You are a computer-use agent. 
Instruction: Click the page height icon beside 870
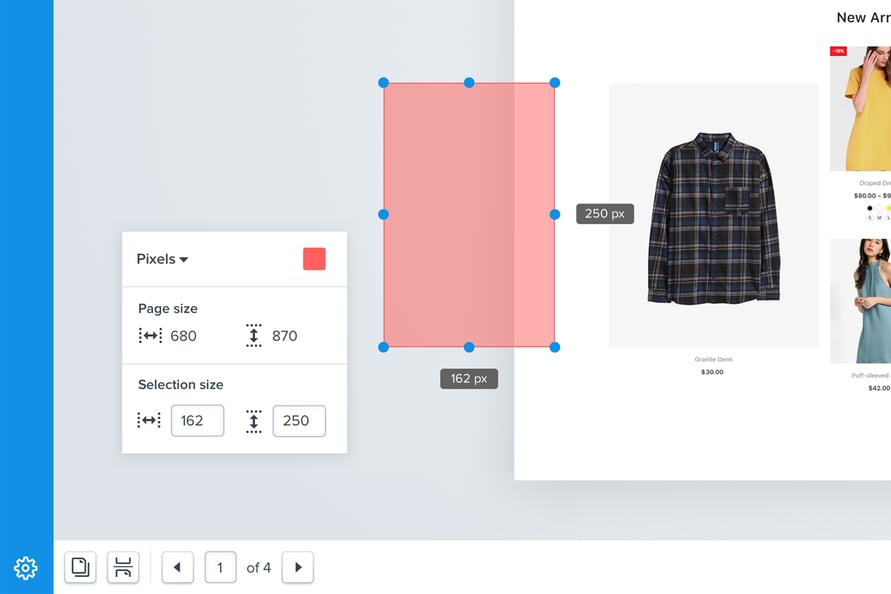pos(253,336)
